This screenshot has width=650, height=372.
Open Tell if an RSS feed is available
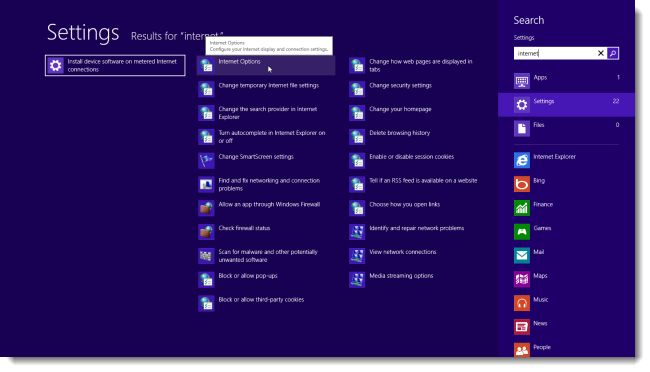tap(417, 185)
